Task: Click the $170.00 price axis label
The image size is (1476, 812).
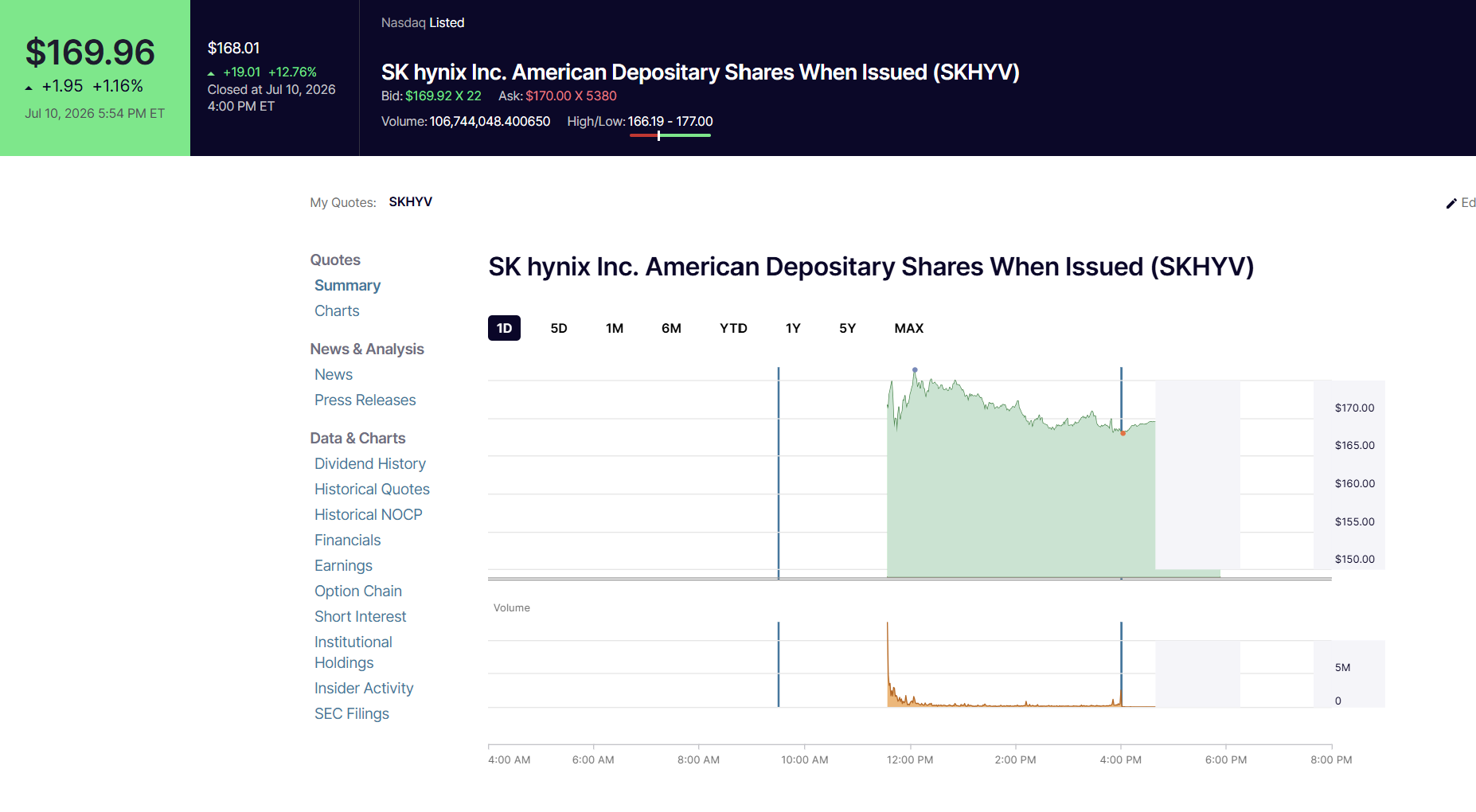Action: point(1354,408)
